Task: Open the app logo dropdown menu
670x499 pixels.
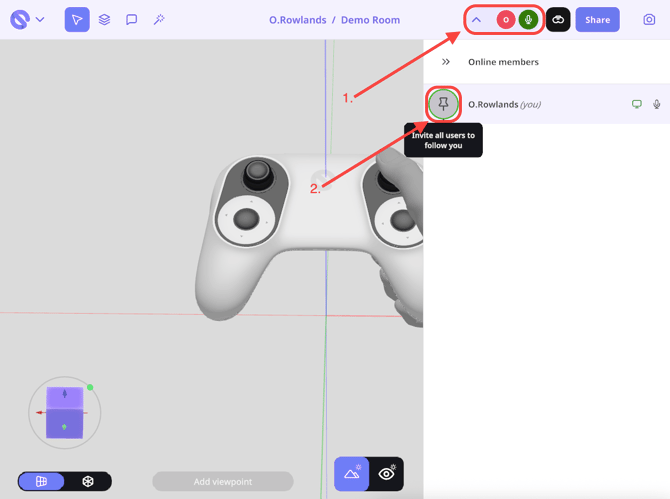Action: coord(27,20)
